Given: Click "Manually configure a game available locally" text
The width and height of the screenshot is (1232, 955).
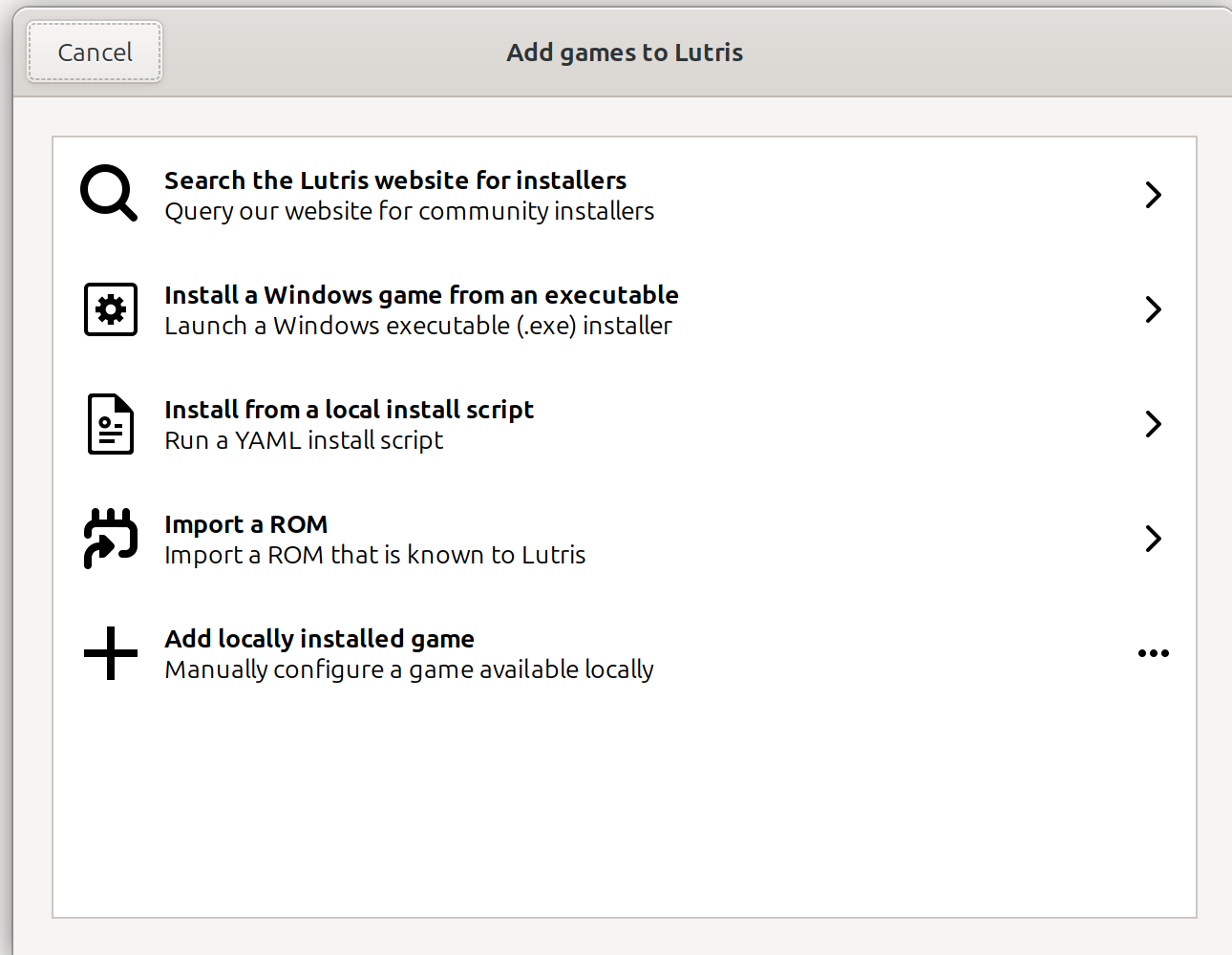Looking at the screenshot, I should click(409, 669).
